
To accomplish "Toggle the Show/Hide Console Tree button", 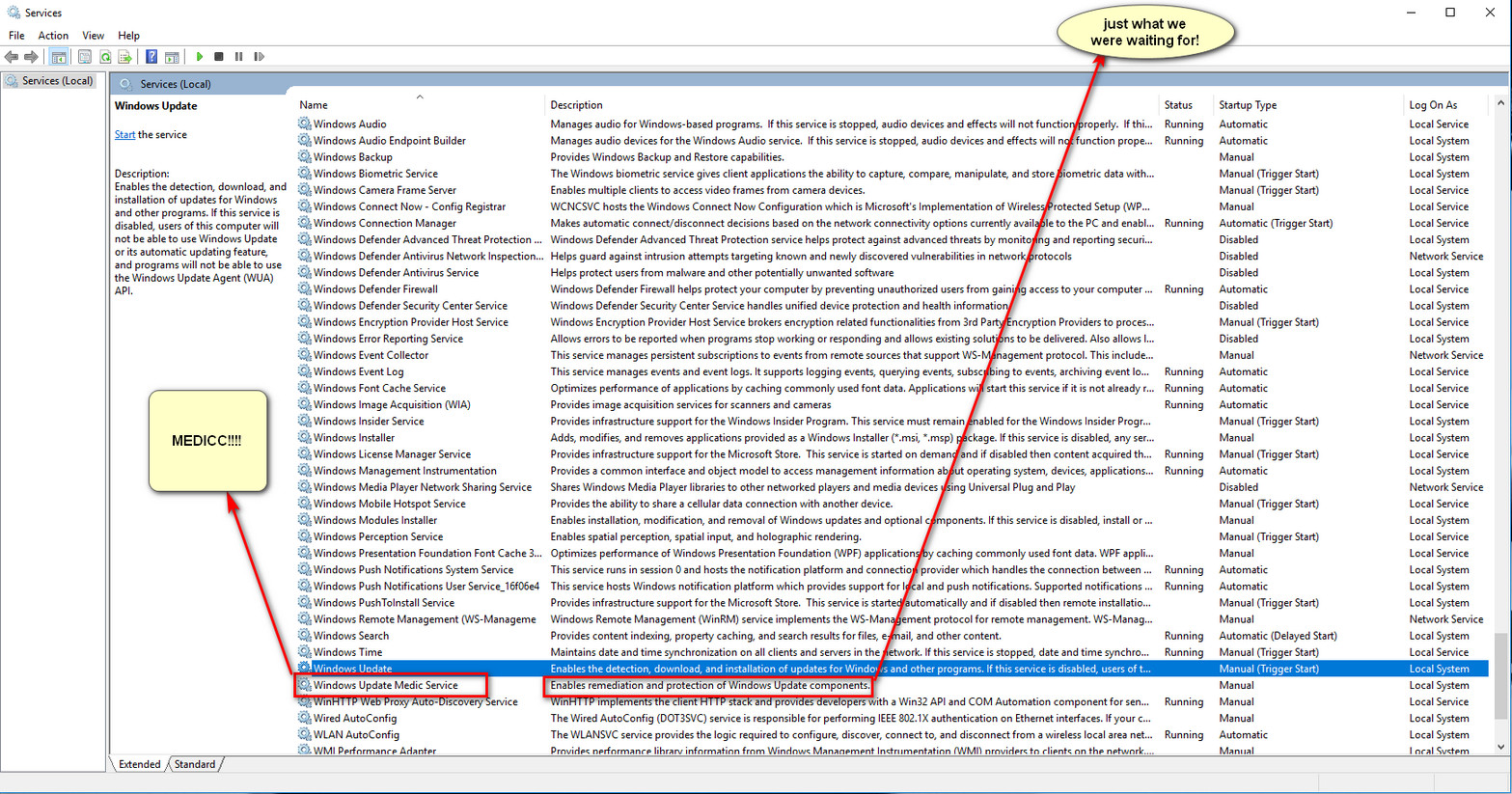I will pyautogui.click(x=59, y=57).
